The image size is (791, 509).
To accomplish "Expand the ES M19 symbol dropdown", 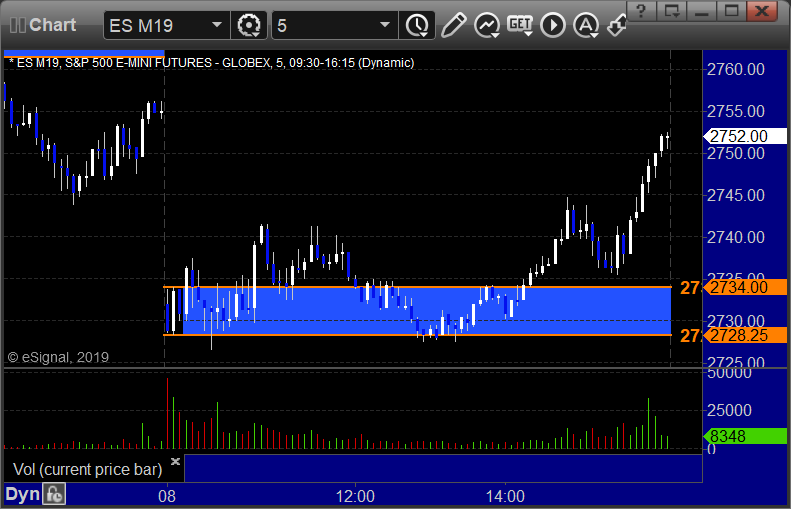I will pos(217,25).
